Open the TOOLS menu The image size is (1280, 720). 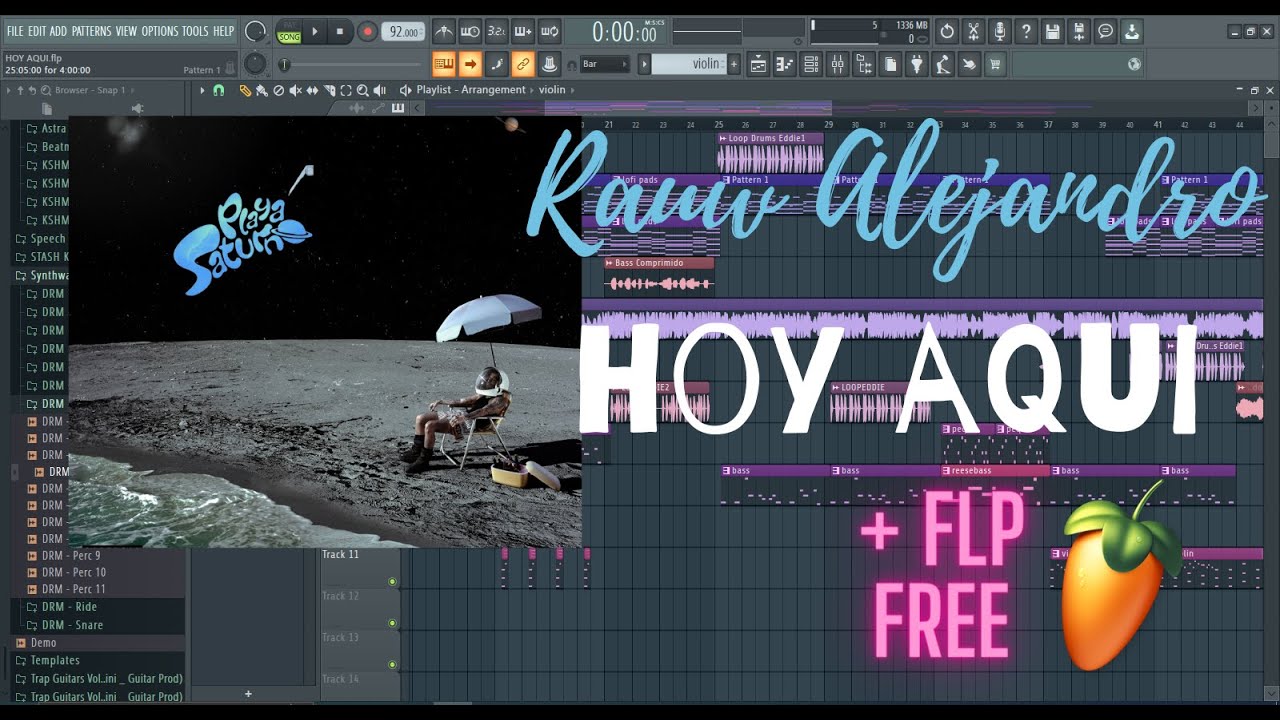(195, 31)
